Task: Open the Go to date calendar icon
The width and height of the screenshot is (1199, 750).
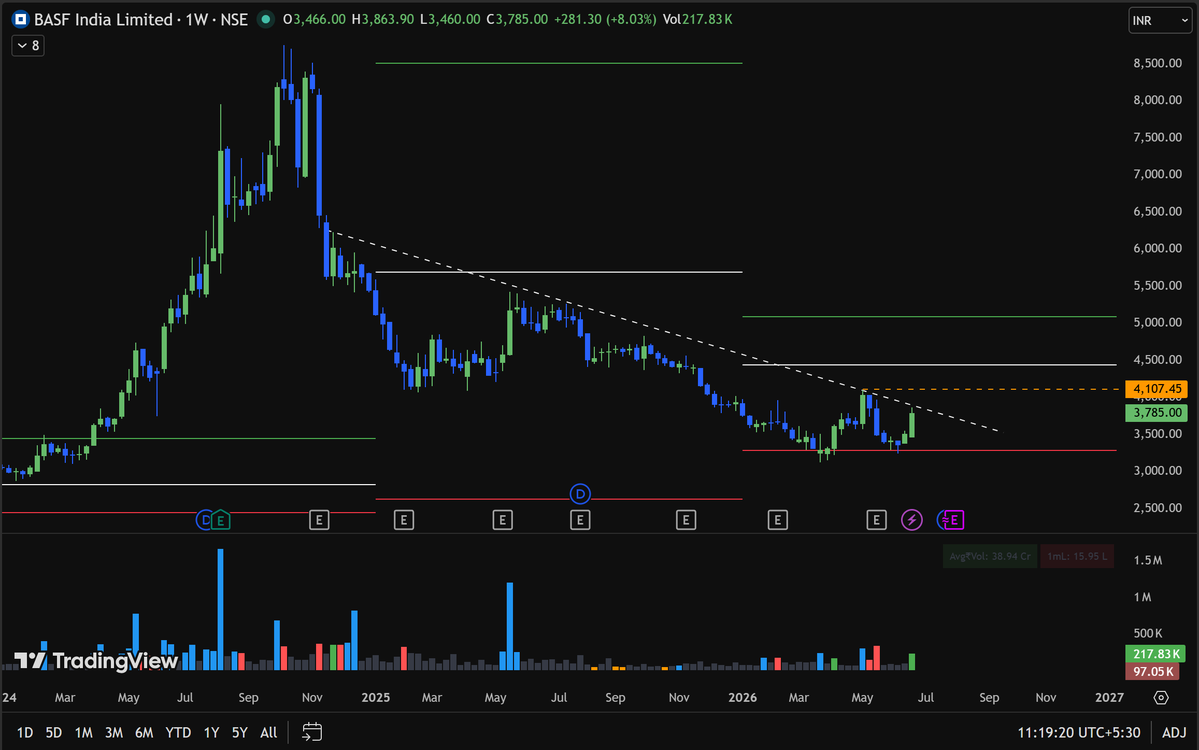Action: (312, 732)
